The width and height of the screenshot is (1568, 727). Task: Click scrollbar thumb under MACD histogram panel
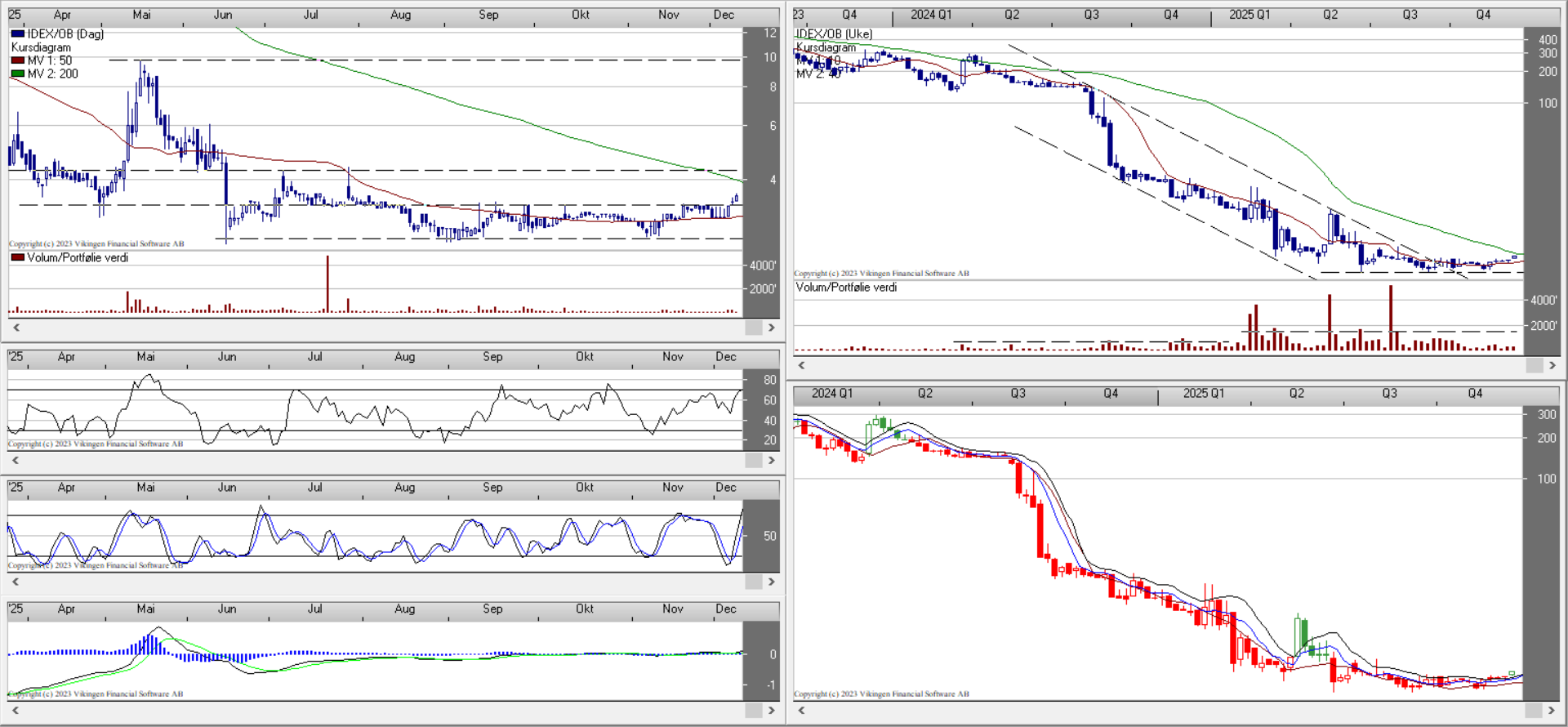pyautogui.click(x=753, y=711)
